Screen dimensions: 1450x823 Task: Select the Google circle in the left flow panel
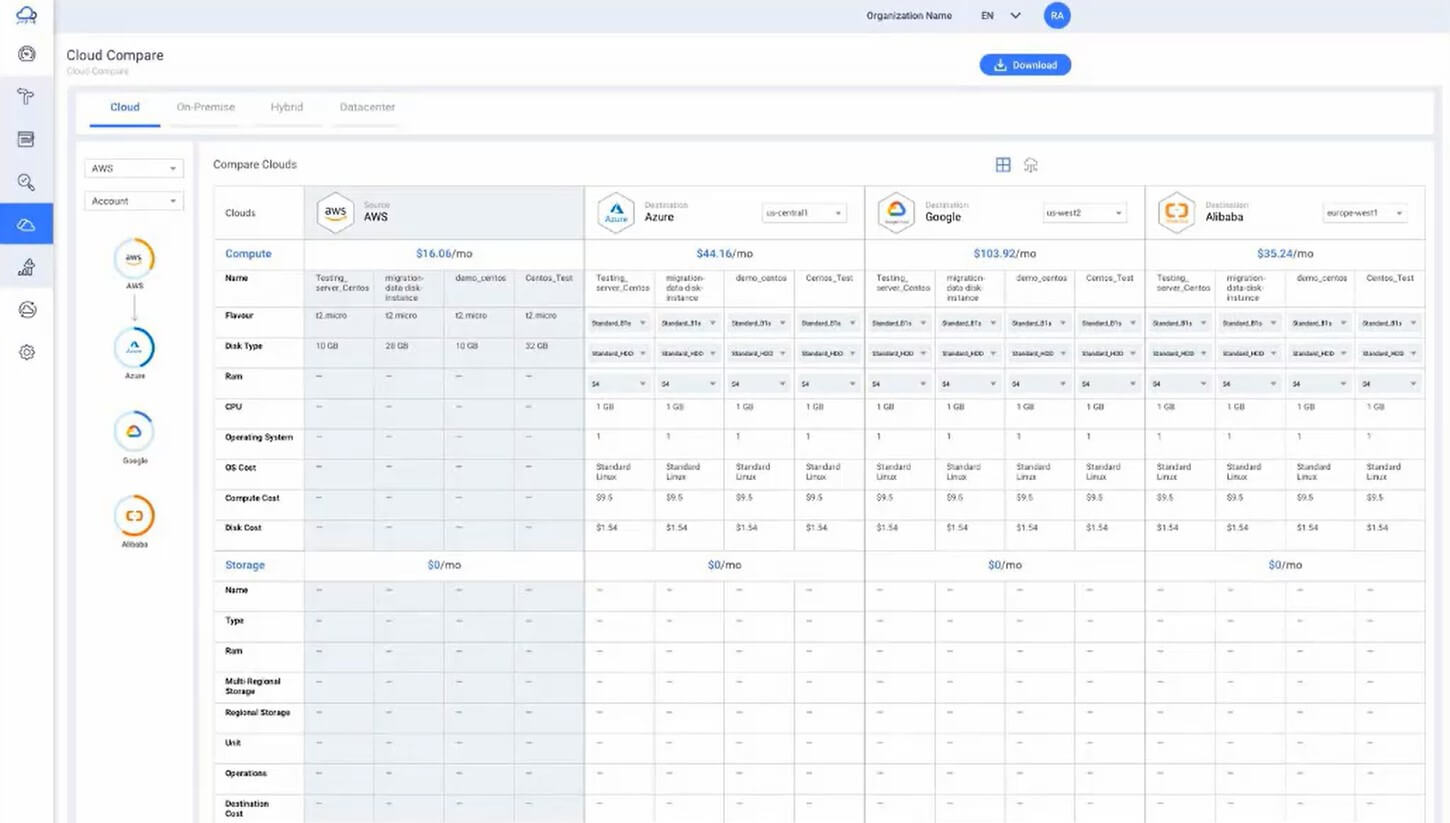tap(134, 432)
